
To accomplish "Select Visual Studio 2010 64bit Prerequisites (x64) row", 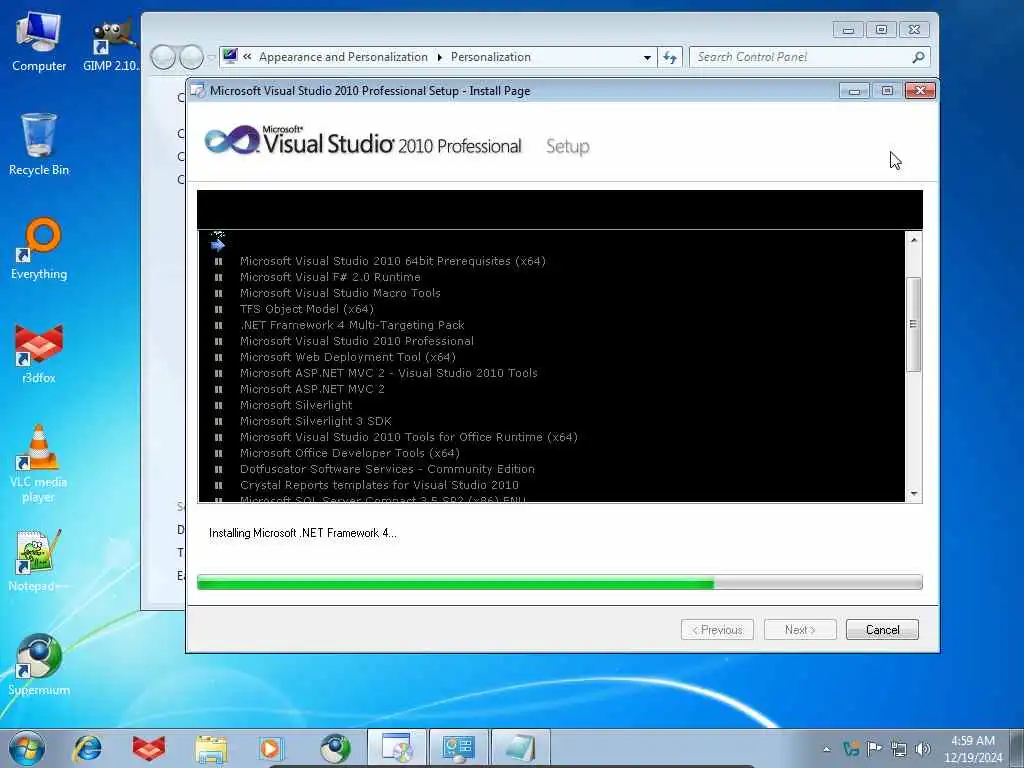I will 392,261.
